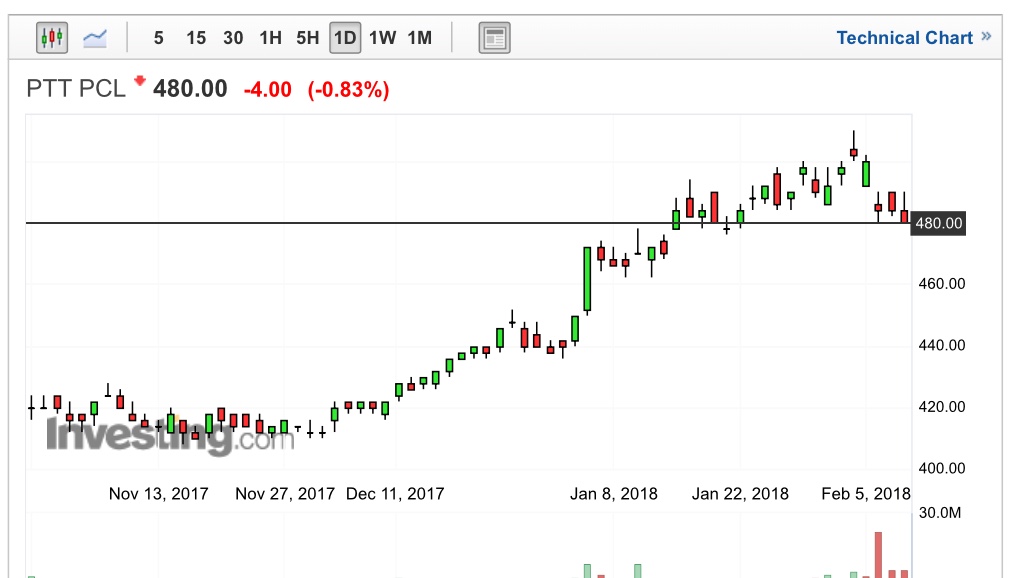Click the double-chevron next to Technical Chart
Image resolution: width=1014 pixels, height=578 pixels.
coord(986,36)
